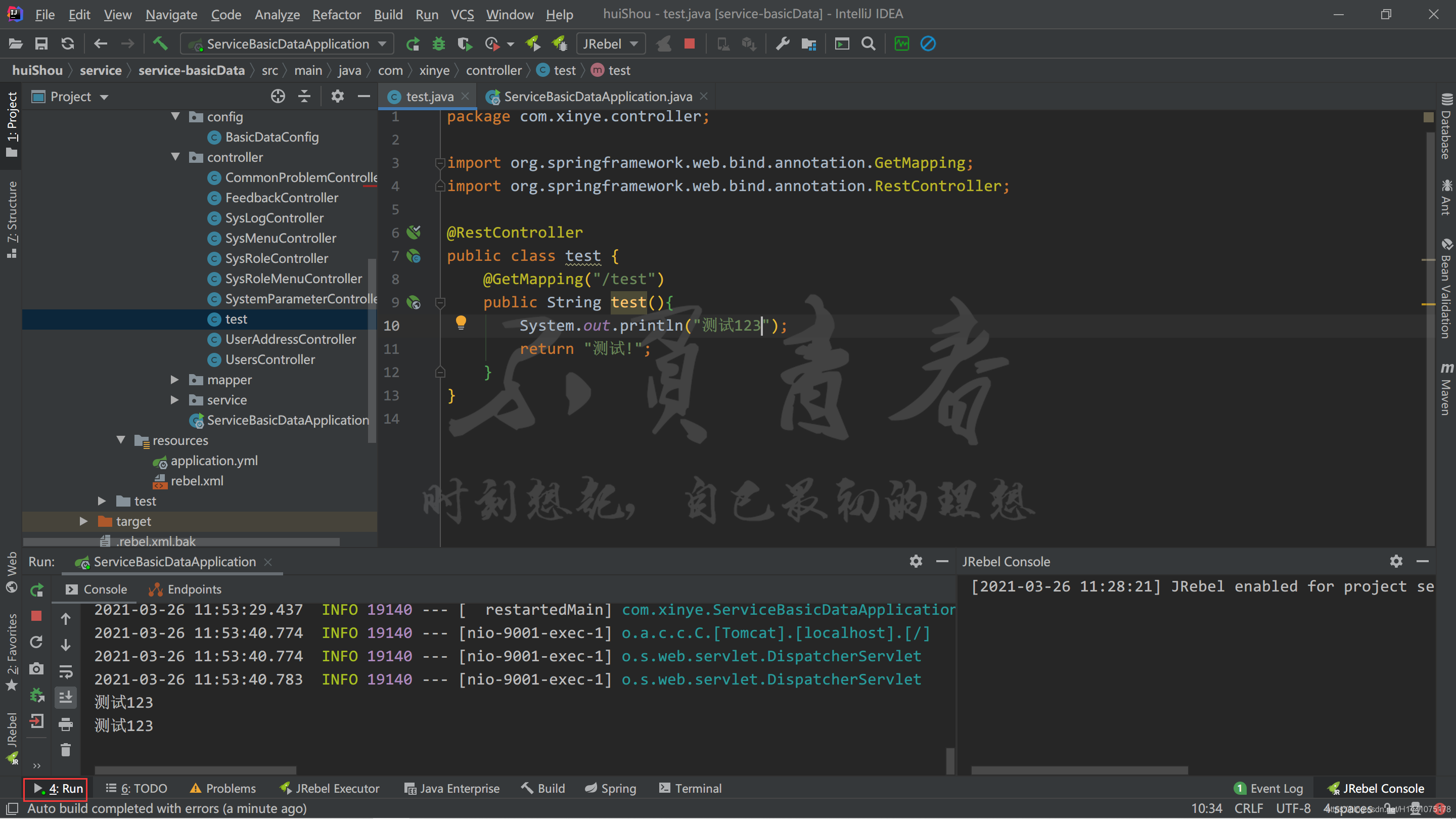The width and height of the screenshot is (1456, 819).
Task: Click the Open folder toolbar icon
Action: [16, 43]
